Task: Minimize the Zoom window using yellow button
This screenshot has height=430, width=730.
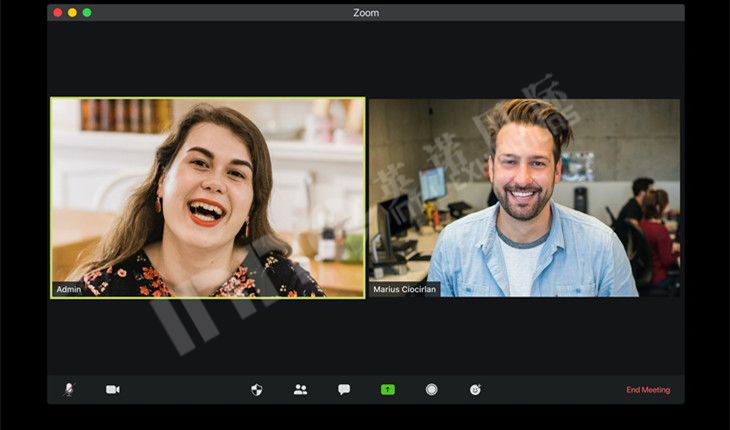Action: (72, 13)
